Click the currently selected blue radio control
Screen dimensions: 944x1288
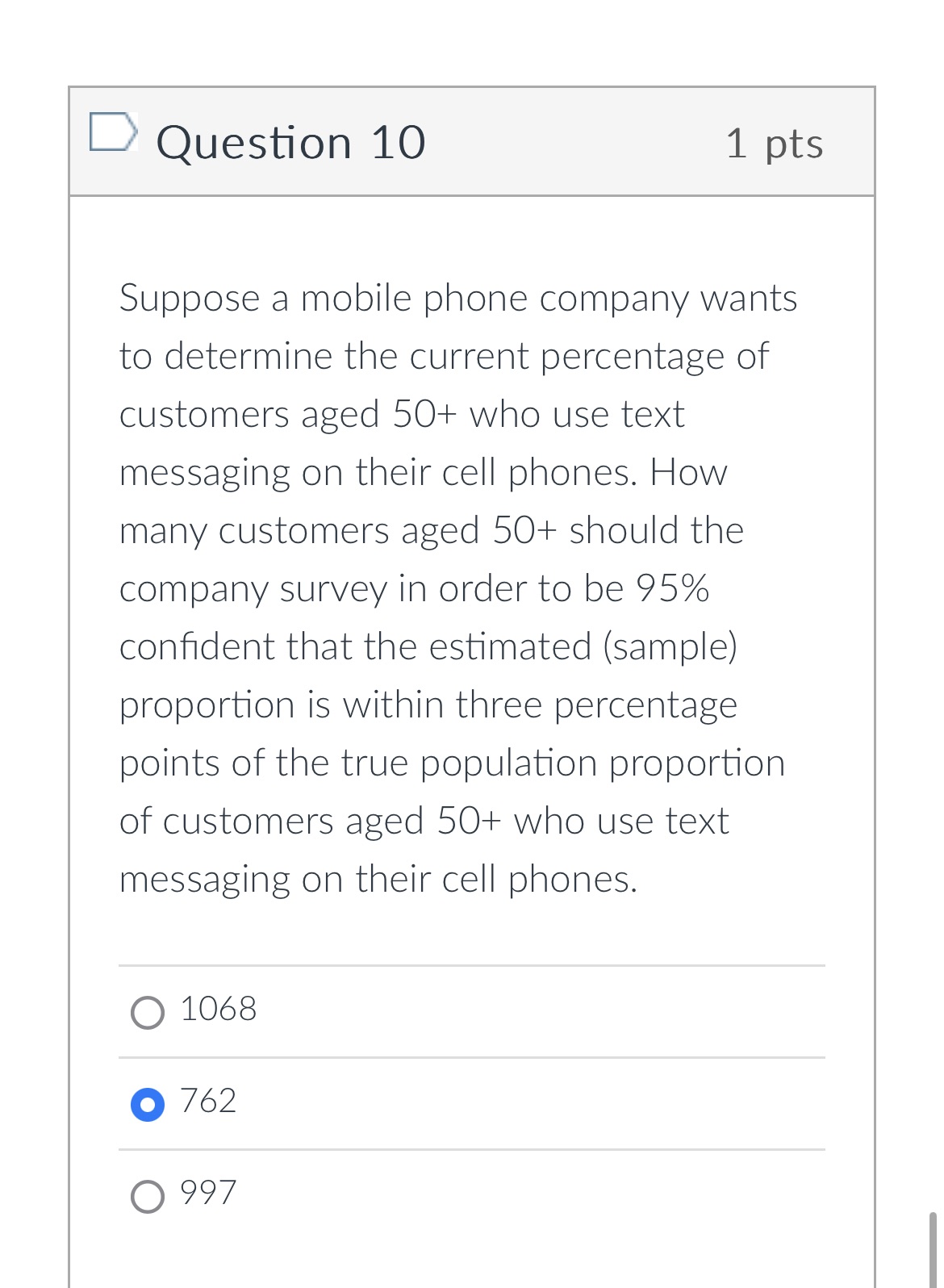149,1102
